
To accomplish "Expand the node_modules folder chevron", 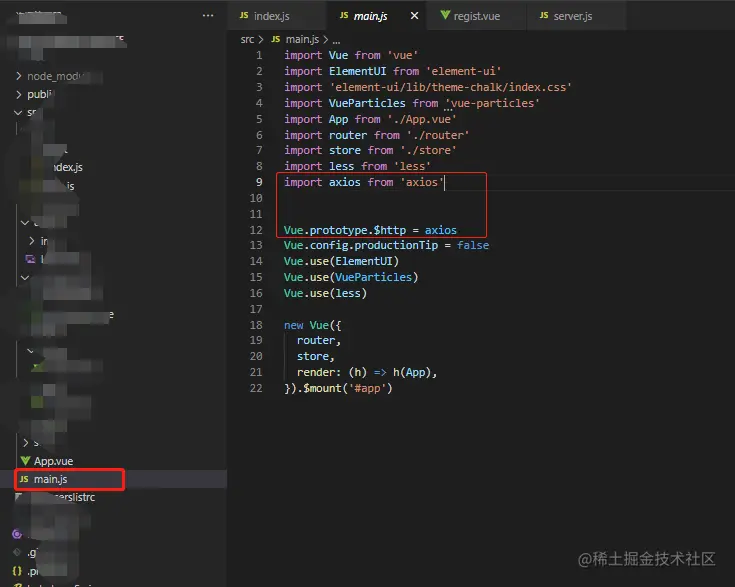I will [x=19, y=76].
